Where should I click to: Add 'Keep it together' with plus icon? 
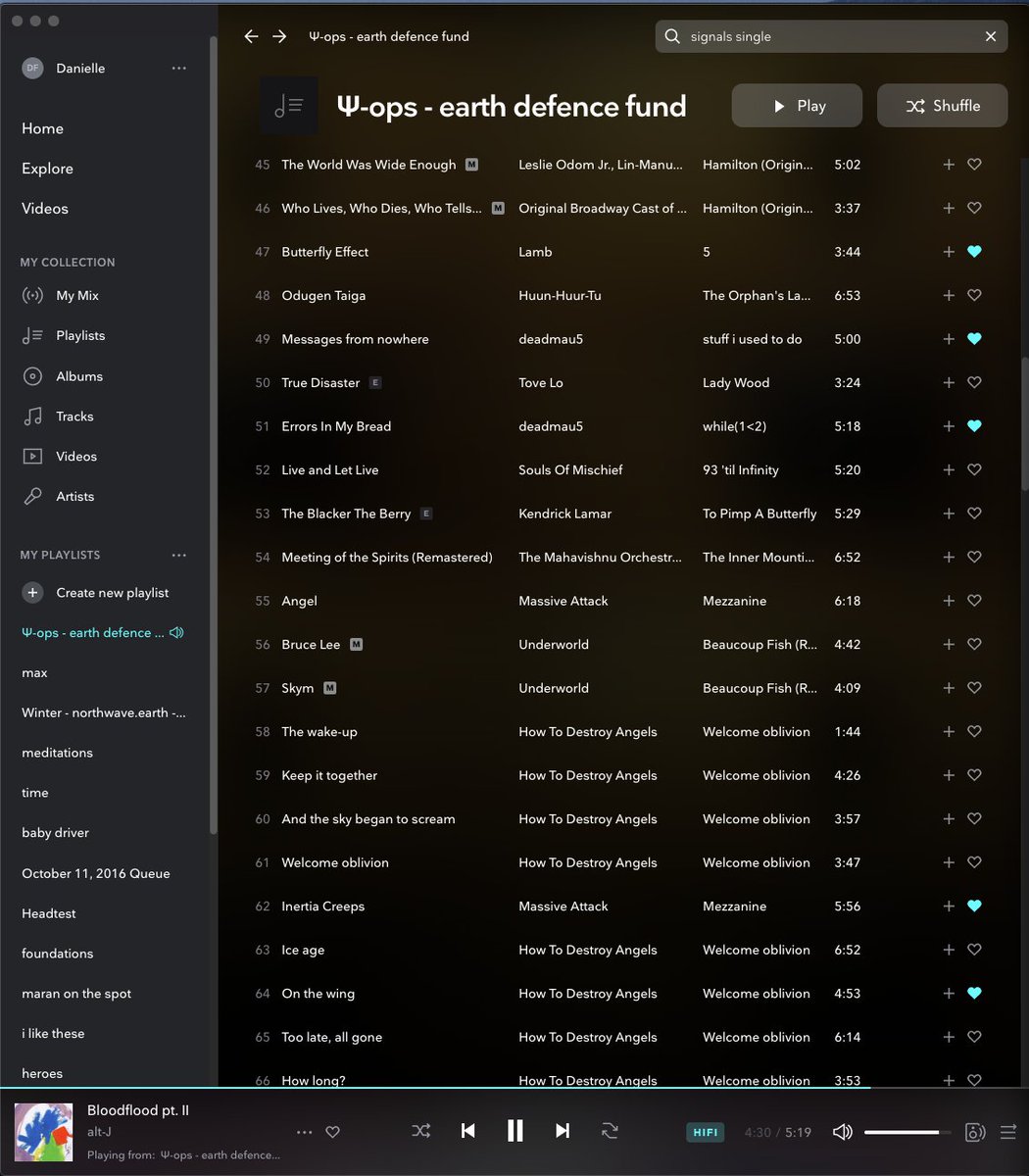pyautogui.click(x=949, y=775)
